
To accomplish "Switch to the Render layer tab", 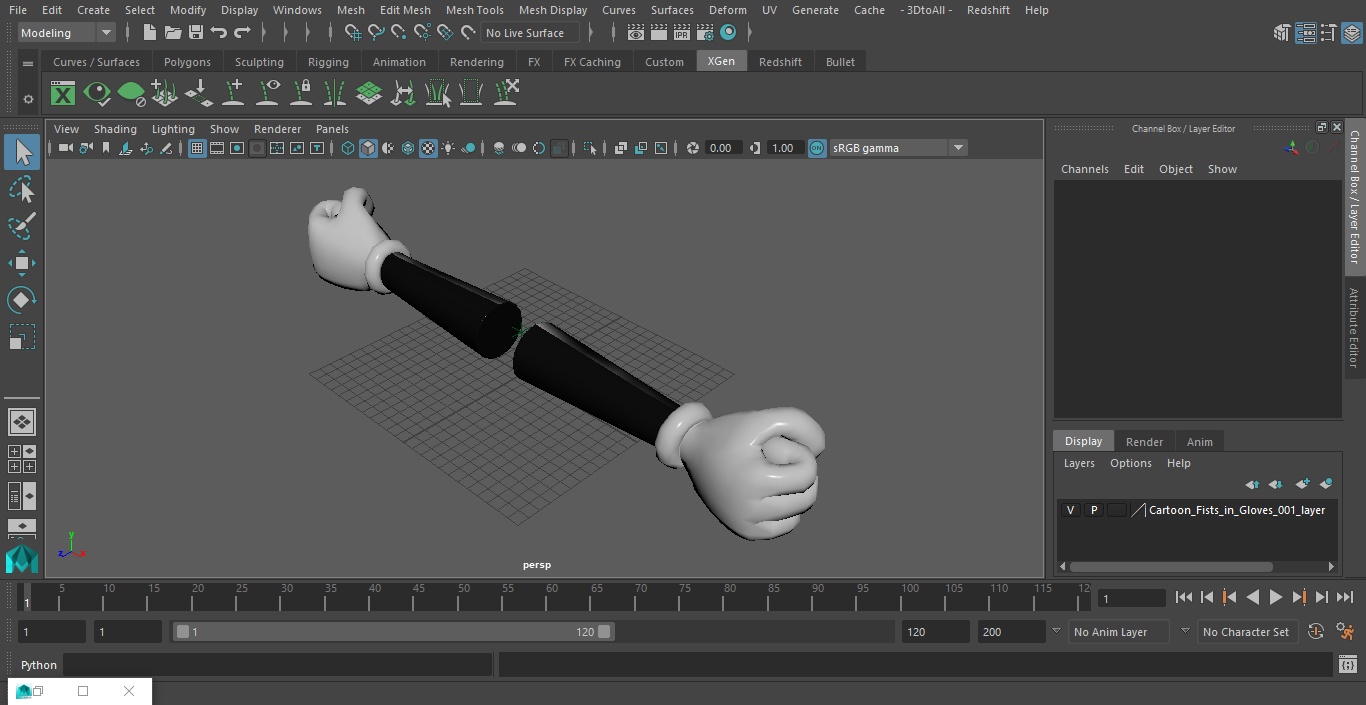I will pos(1144,442).
